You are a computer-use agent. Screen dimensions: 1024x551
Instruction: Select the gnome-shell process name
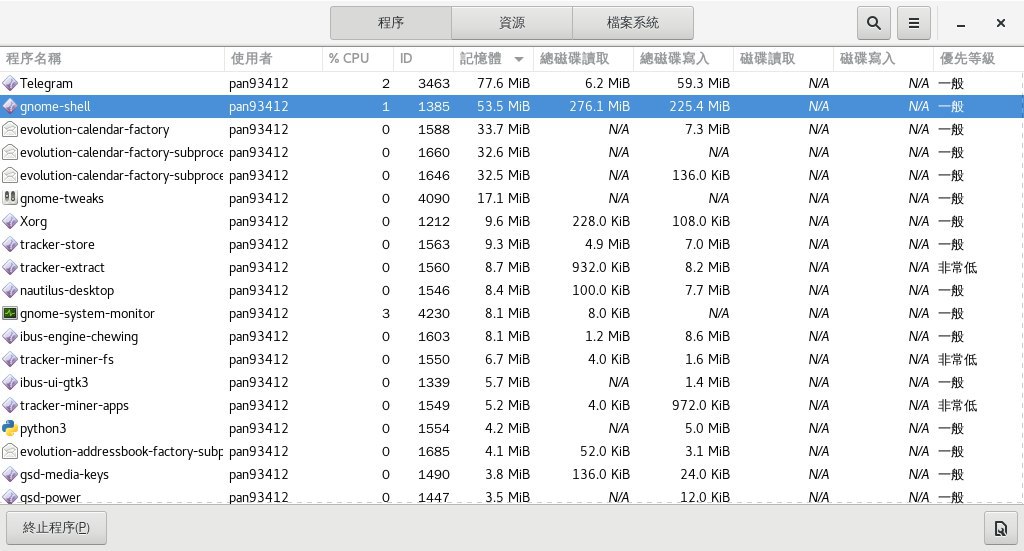pos(55,106)
